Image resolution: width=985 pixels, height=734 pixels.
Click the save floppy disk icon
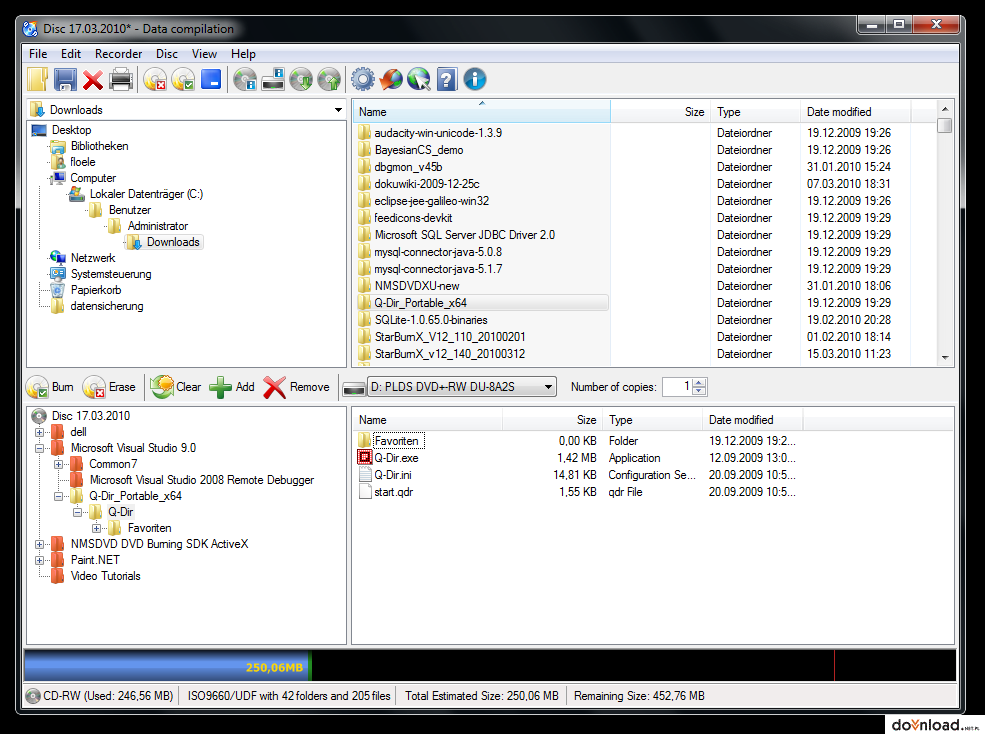tap(65, 80)
